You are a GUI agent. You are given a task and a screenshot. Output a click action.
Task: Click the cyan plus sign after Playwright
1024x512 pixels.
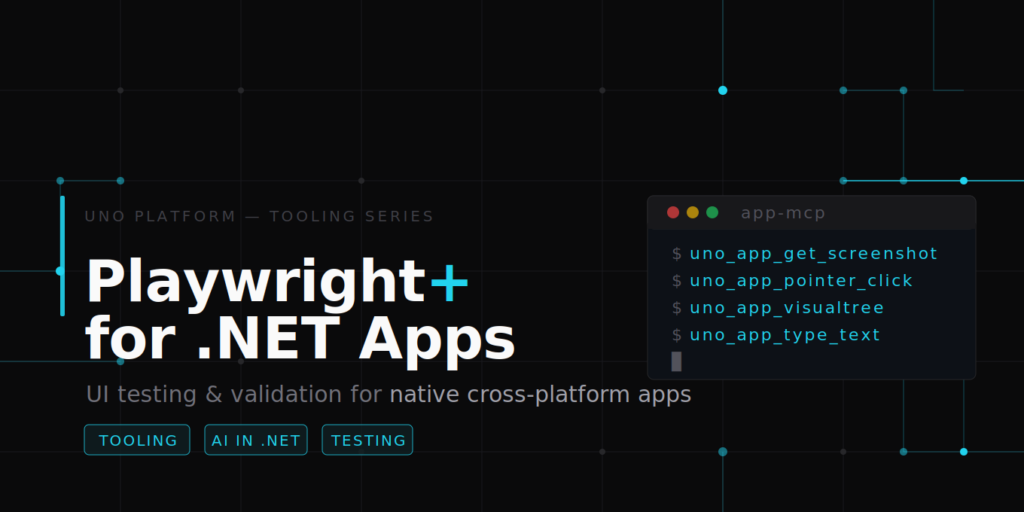click(449, 281)
